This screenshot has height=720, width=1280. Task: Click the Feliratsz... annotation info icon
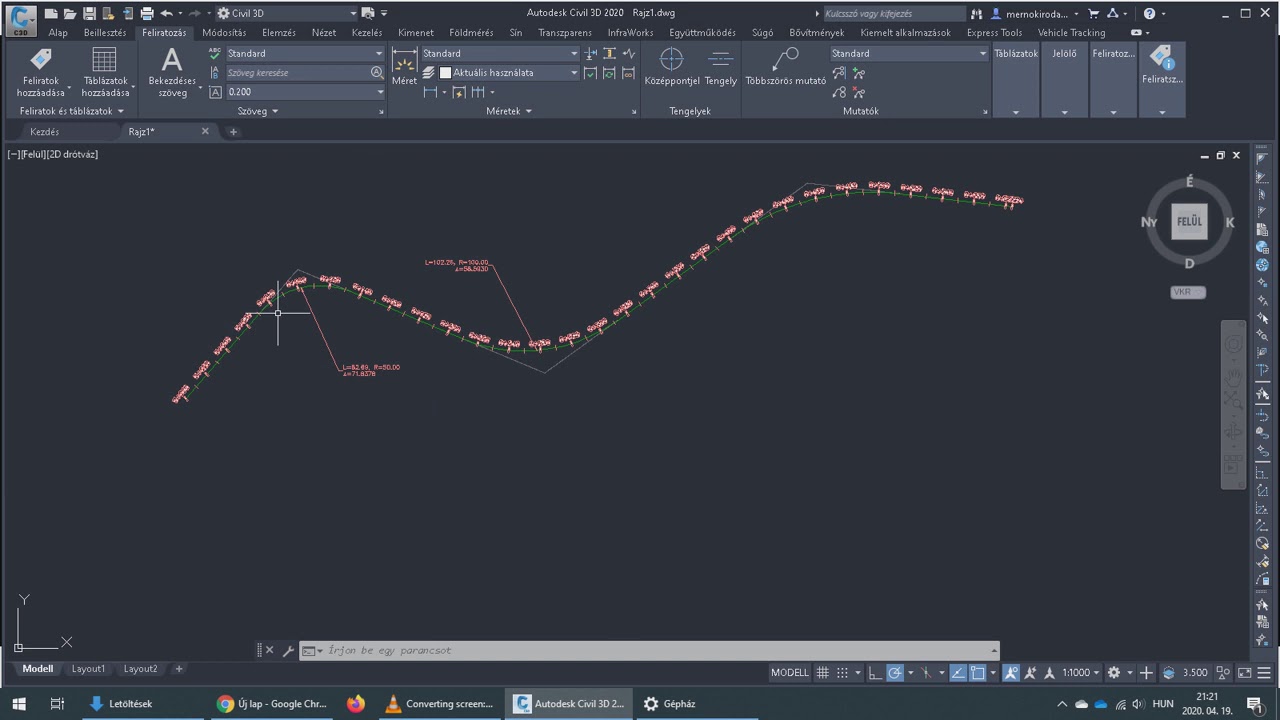tap(1162, 64)
